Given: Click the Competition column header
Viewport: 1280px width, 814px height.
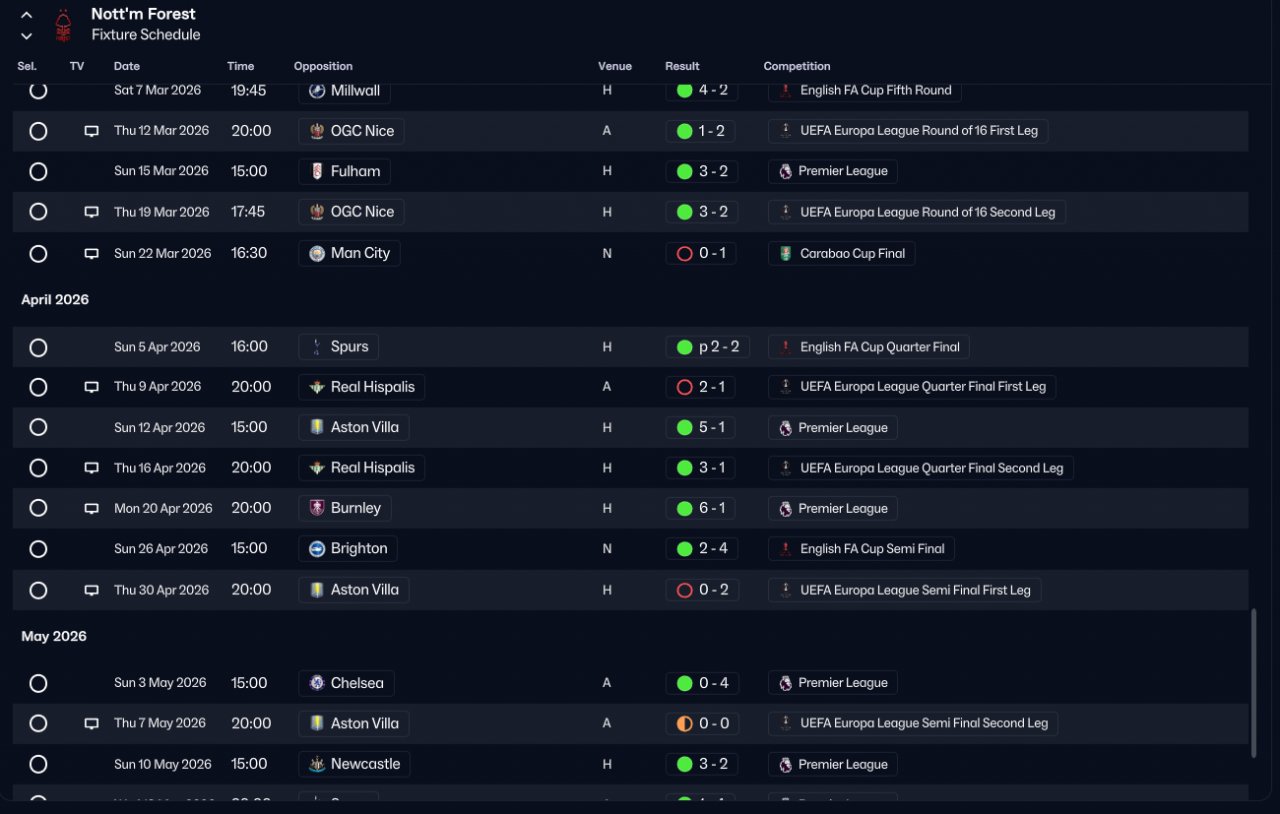Looking at the screenshot, I should (x=797, y=66).
